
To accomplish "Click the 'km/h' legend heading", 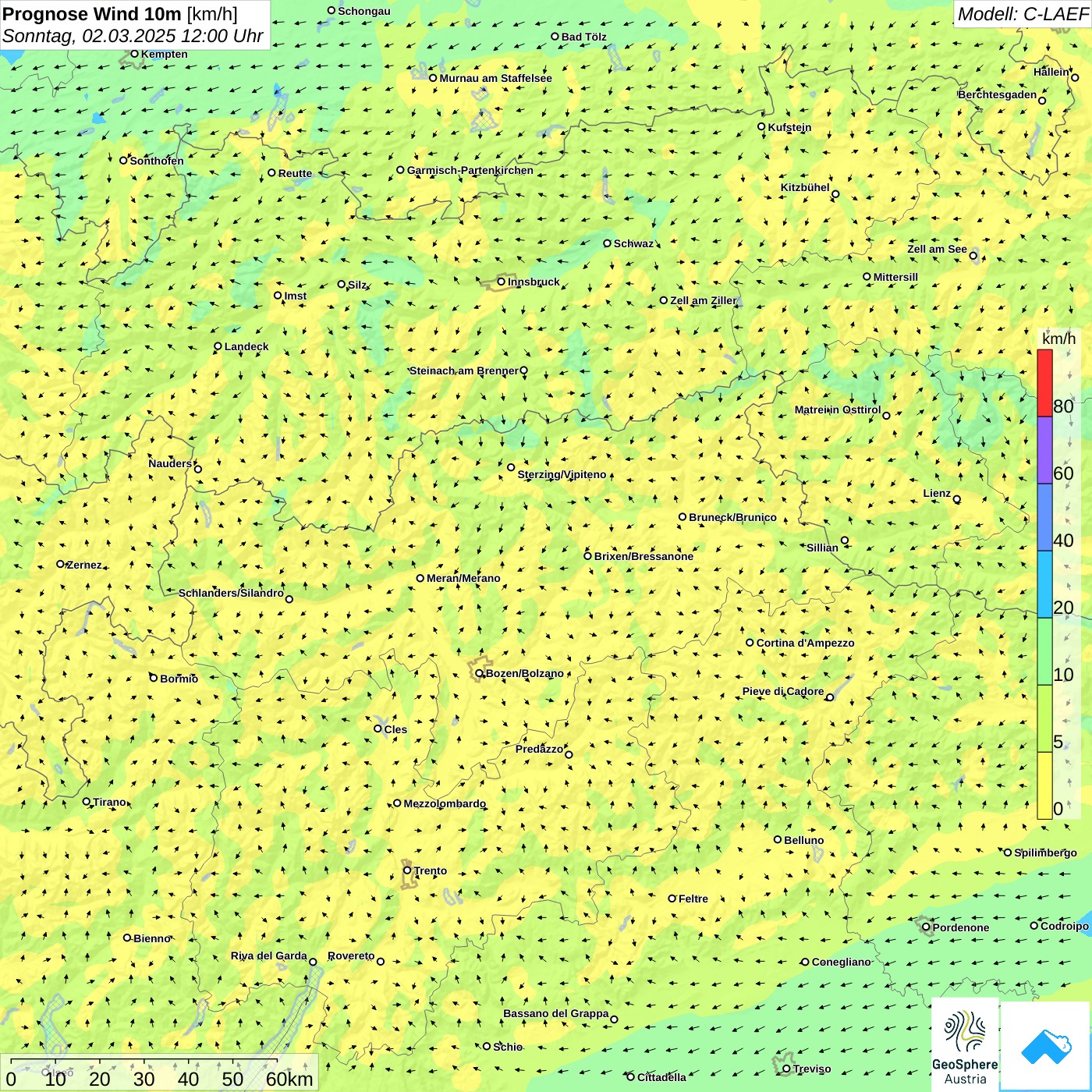I will 1058,339.
